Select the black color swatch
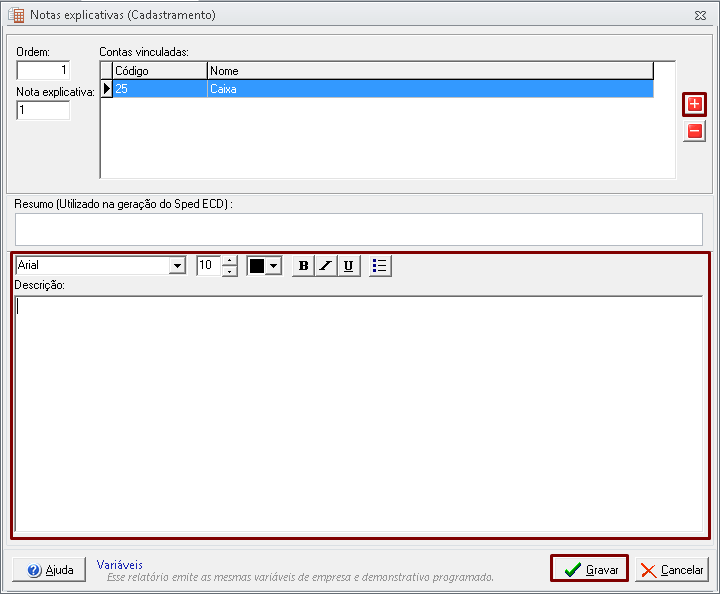This screenshot has width=720, height=594. pyautogui.click(x=257, y=266)
